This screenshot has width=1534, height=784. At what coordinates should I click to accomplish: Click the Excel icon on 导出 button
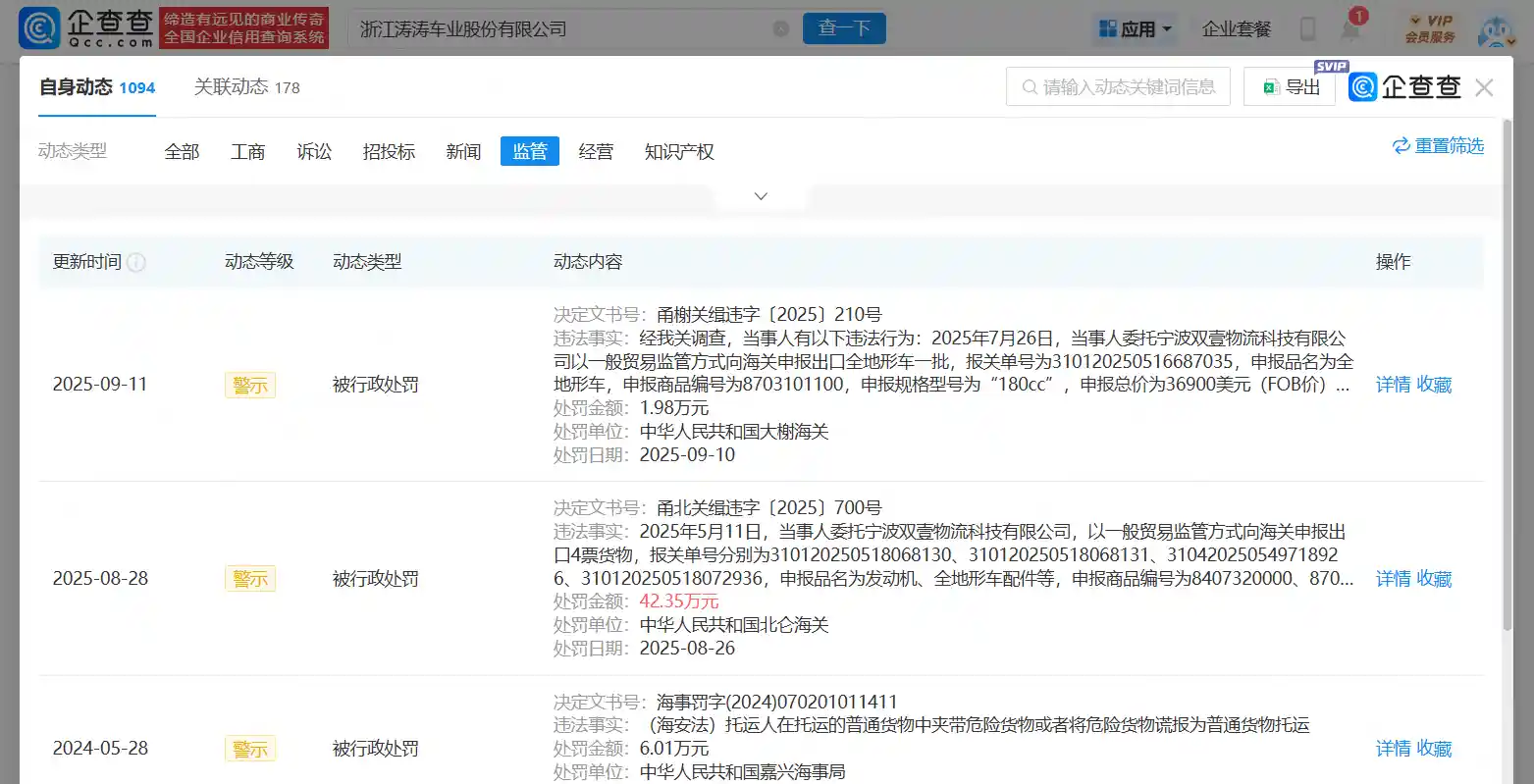pos(1271,86)
